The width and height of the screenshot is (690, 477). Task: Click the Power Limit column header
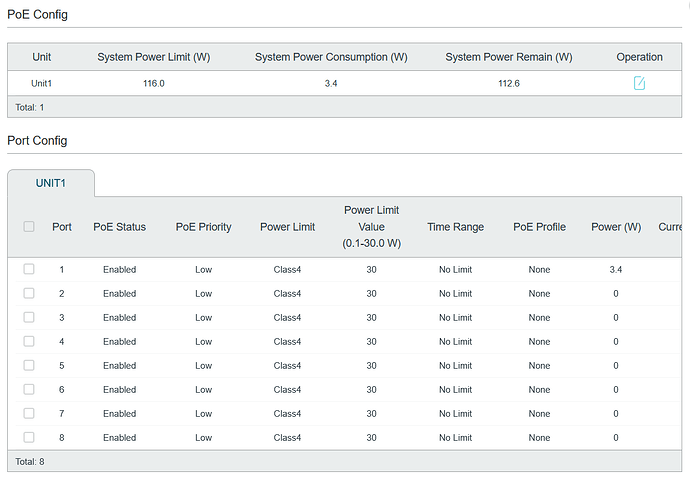[x=287, y=227]
